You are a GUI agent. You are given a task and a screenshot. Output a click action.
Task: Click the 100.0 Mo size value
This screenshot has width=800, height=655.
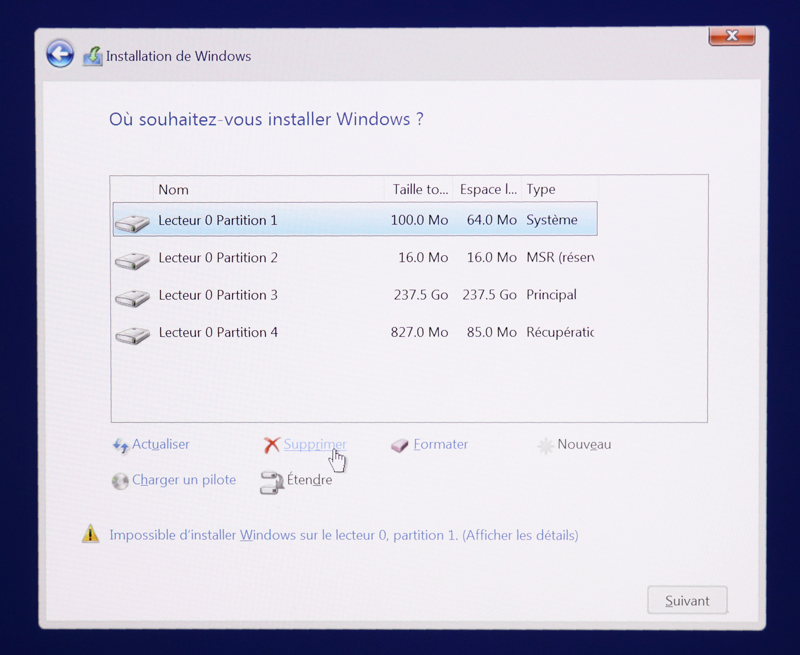(x=419, y=220)
